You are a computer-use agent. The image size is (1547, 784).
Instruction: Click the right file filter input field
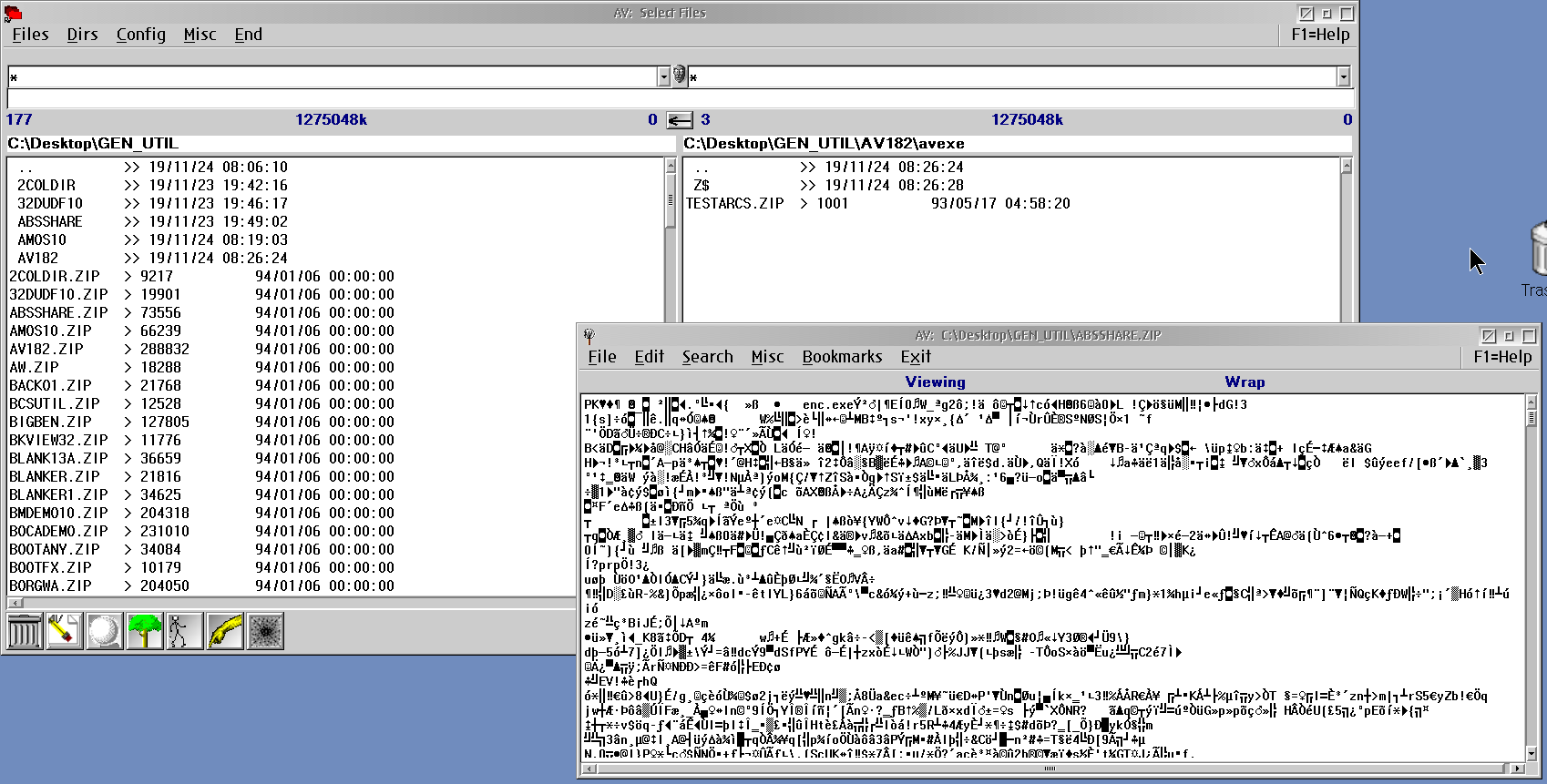click(x=1012, y=77)
